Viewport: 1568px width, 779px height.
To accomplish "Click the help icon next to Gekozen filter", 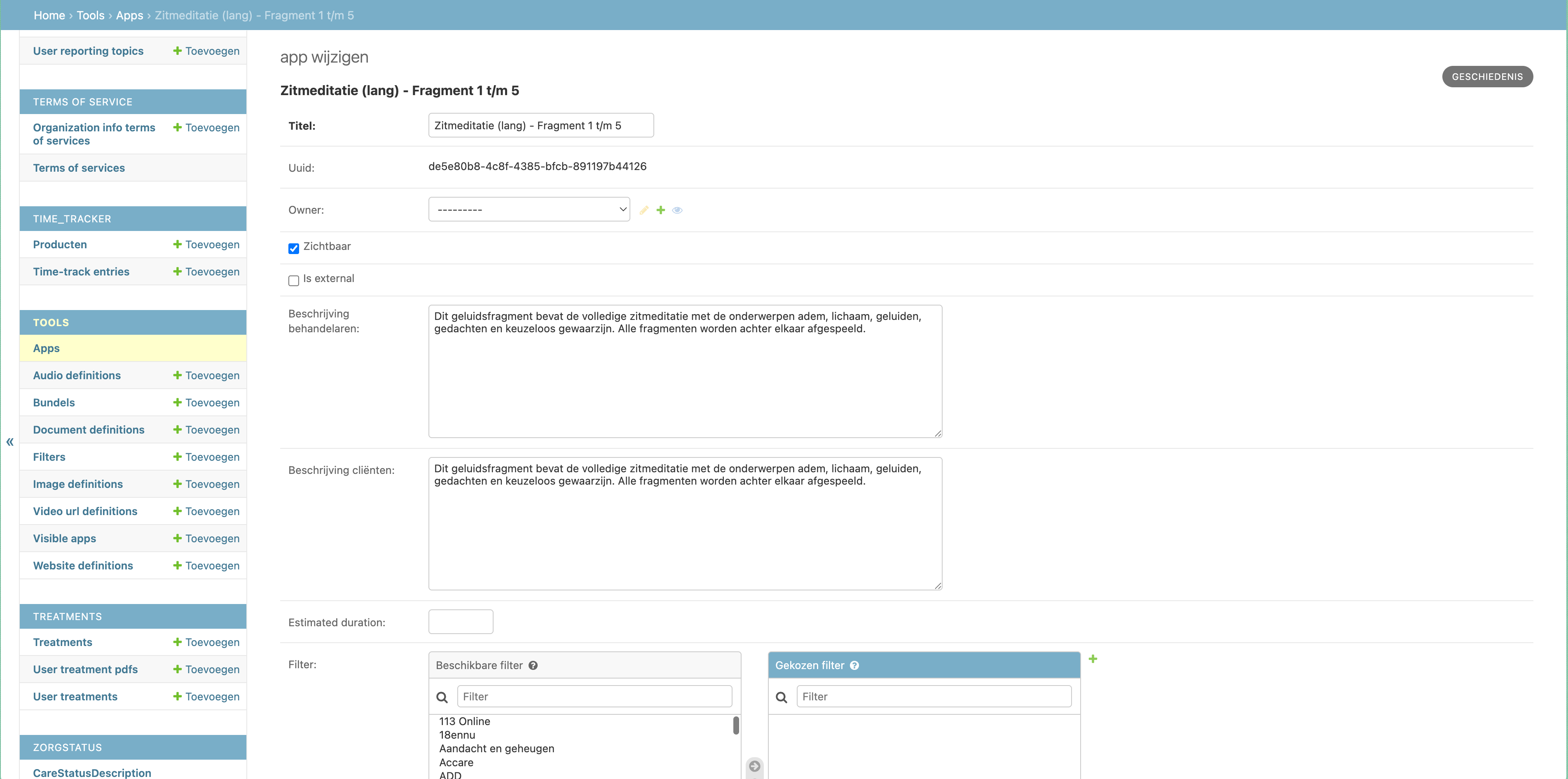I will (x=854, y=665).
